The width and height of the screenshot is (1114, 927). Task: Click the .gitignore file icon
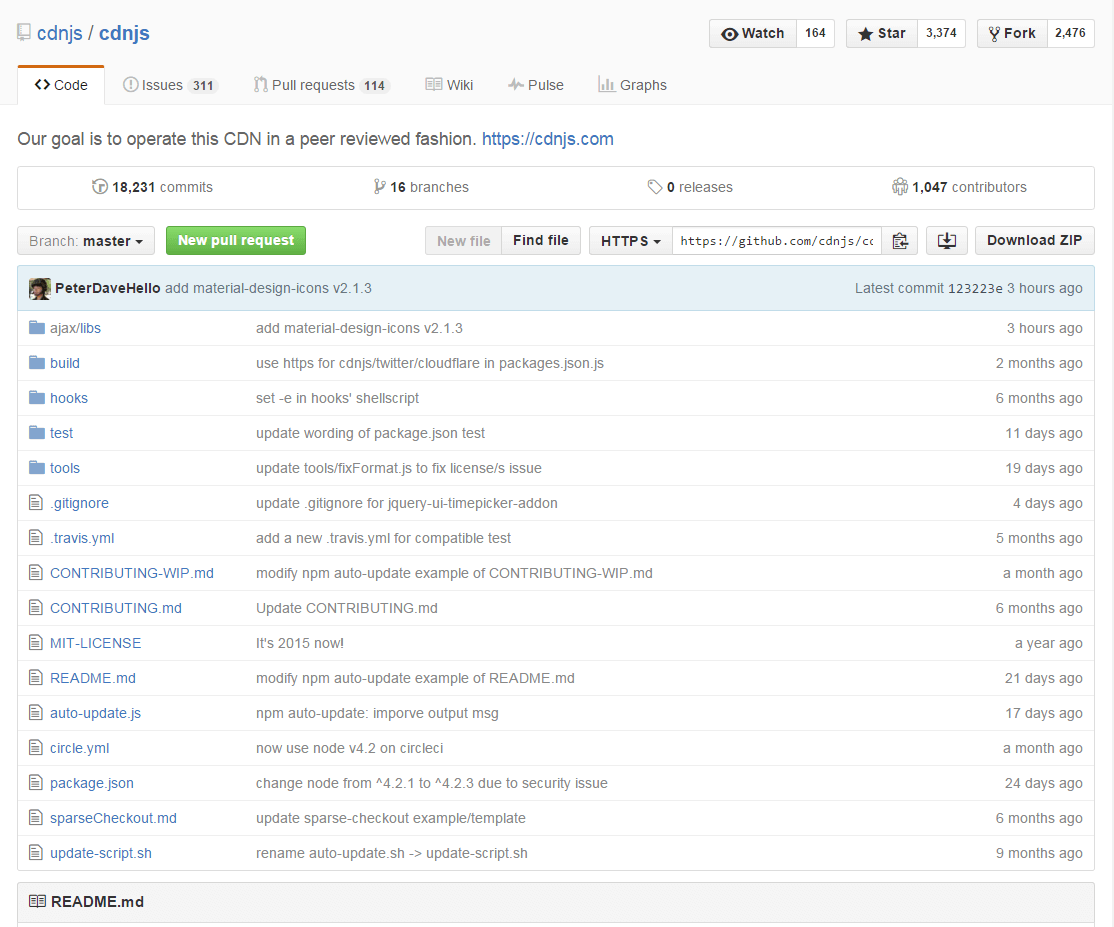coord(36,503)
